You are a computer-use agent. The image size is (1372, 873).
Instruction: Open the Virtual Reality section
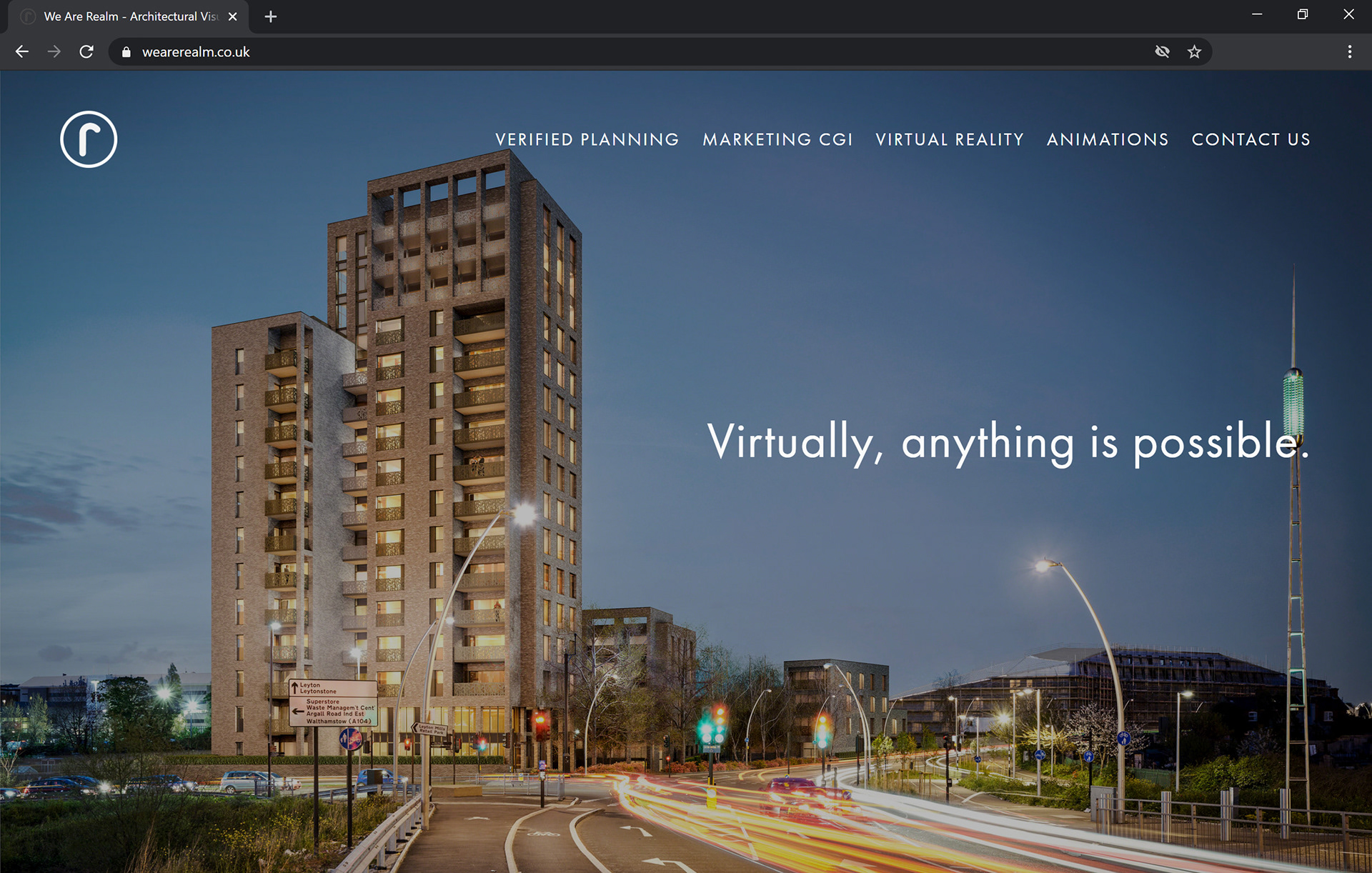click(x=950, y=140)
